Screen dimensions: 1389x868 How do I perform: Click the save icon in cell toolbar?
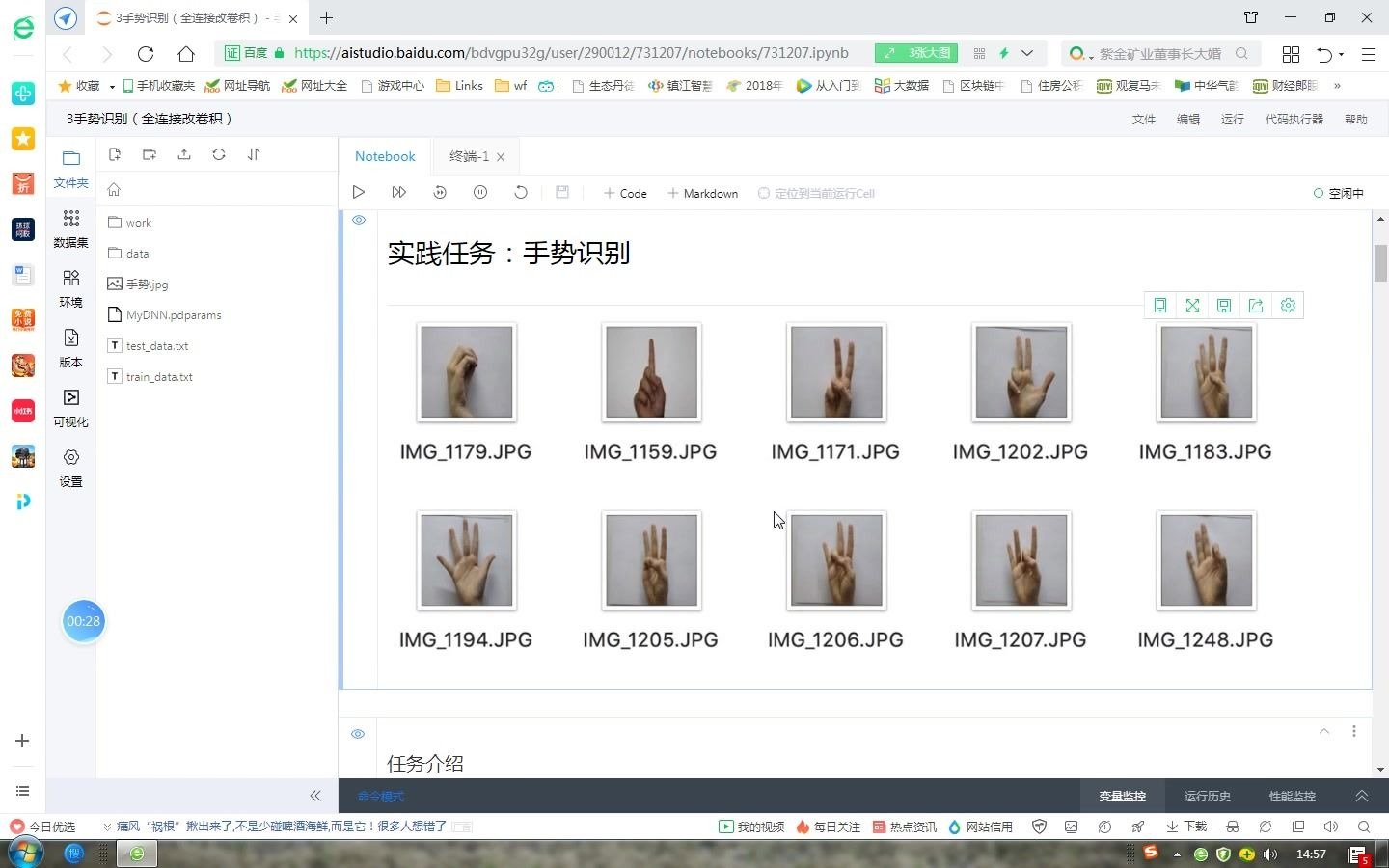tap(1224, 306)
